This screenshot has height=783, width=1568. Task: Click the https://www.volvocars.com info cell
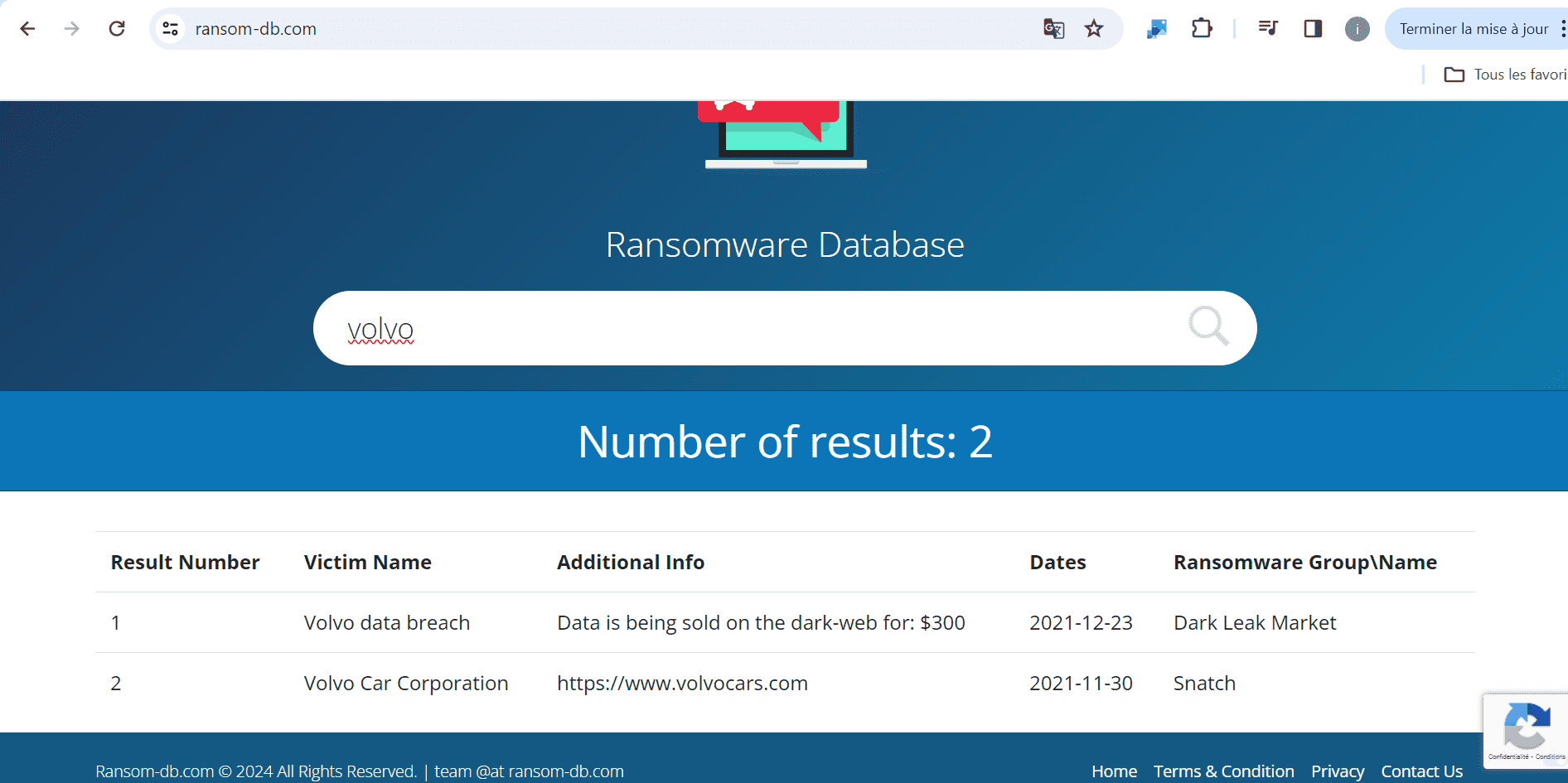pos(682,684)
